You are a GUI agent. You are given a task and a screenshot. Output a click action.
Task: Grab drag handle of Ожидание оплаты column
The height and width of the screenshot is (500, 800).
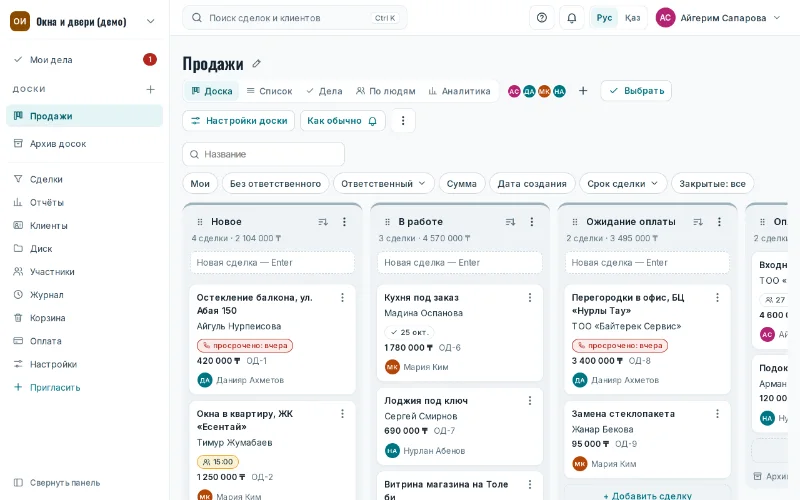pyautogui.click(x=575, y=222)
